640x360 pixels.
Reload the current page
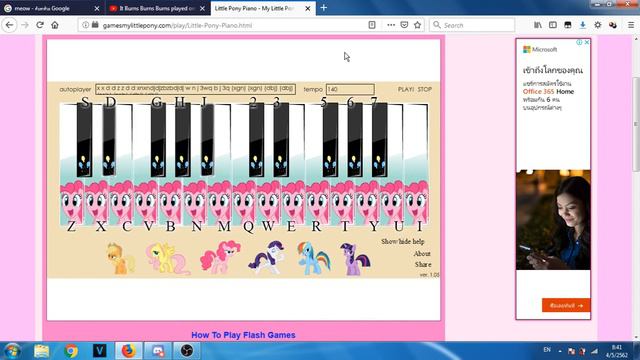click(40, 25)
